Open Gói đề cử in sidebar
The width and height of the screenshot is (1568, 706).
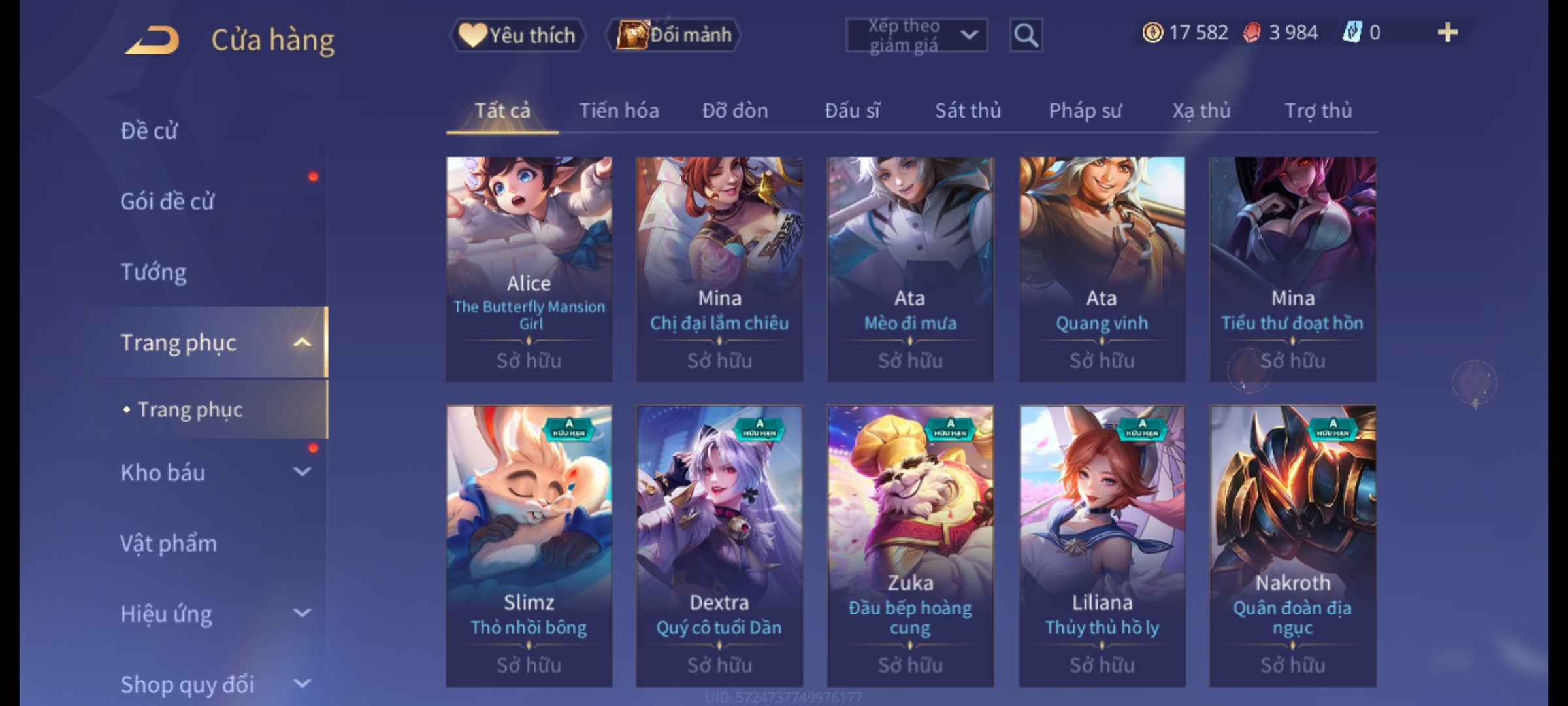167,201
